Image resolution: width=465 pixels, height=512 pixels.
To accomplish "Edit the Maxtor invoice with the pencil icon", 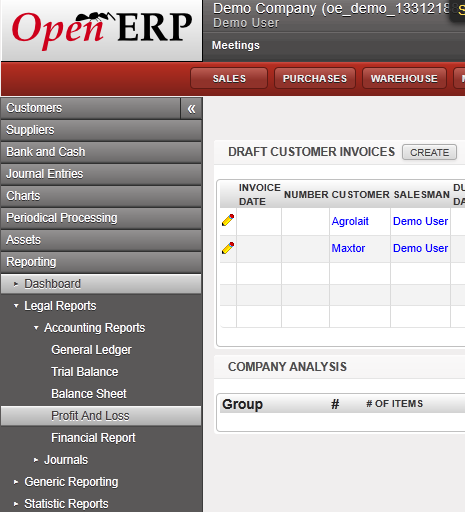I will click(228, 248).
